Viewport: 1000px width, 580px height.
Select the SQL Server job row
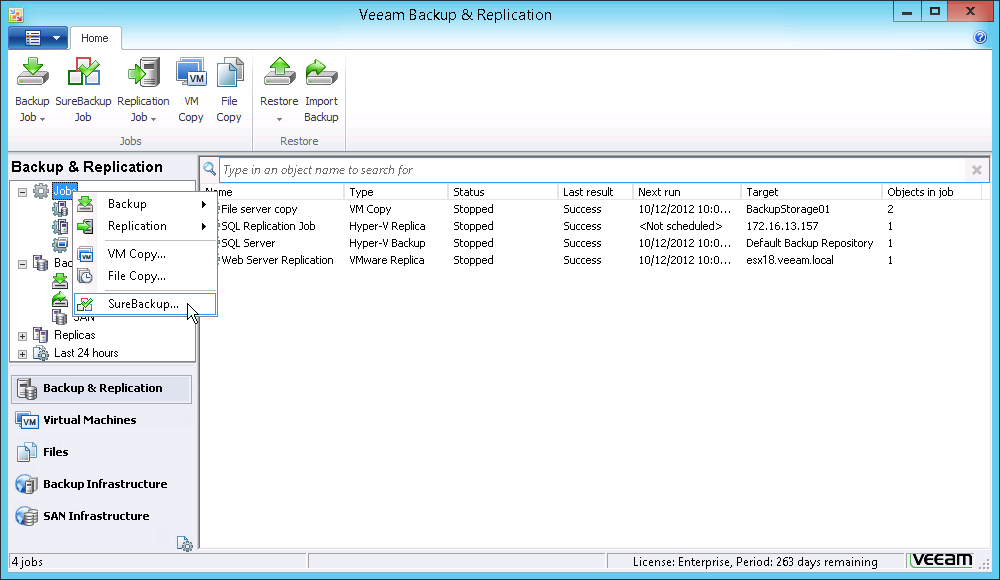click(593, 243)
